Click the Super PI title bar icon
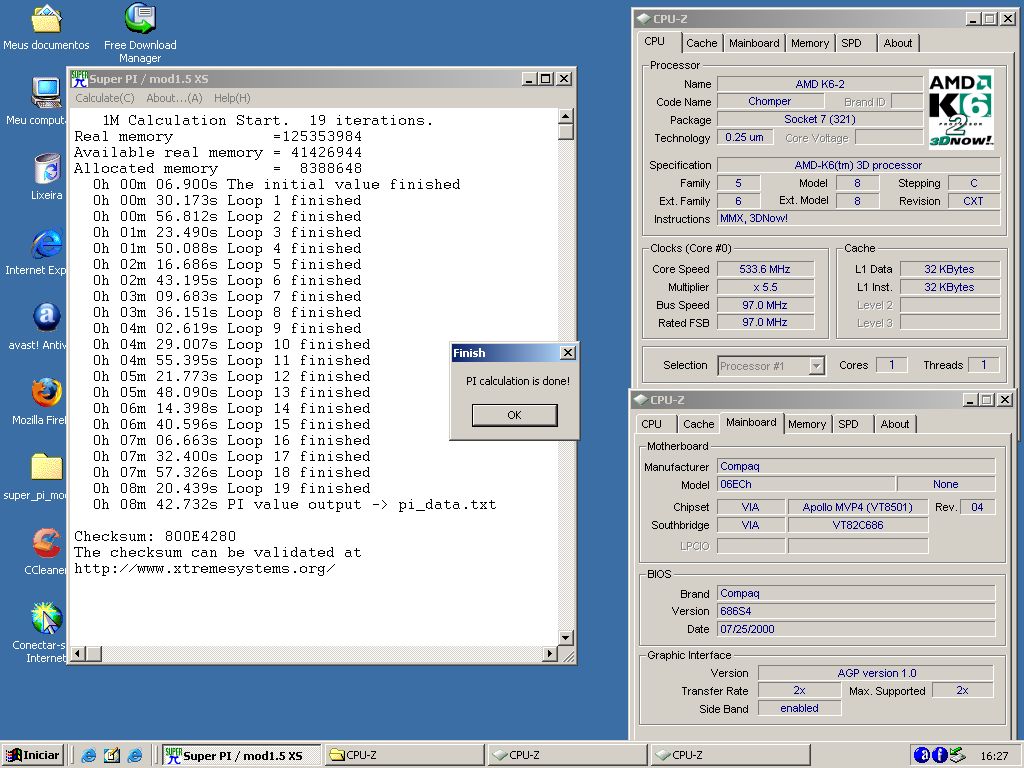Screen dimensions: 1024x768 click(x=79, y=79)
